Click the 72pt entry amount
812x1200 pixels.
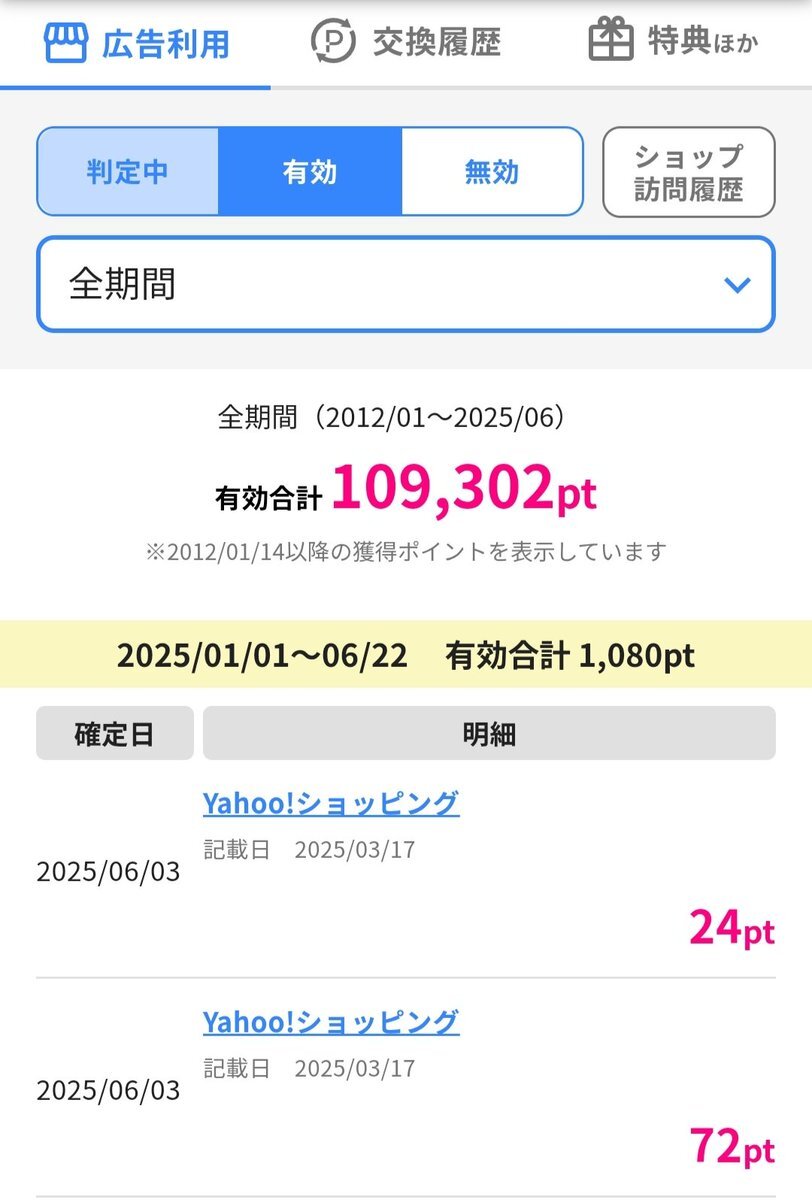pyautogui.click(x=732, y=1146)
